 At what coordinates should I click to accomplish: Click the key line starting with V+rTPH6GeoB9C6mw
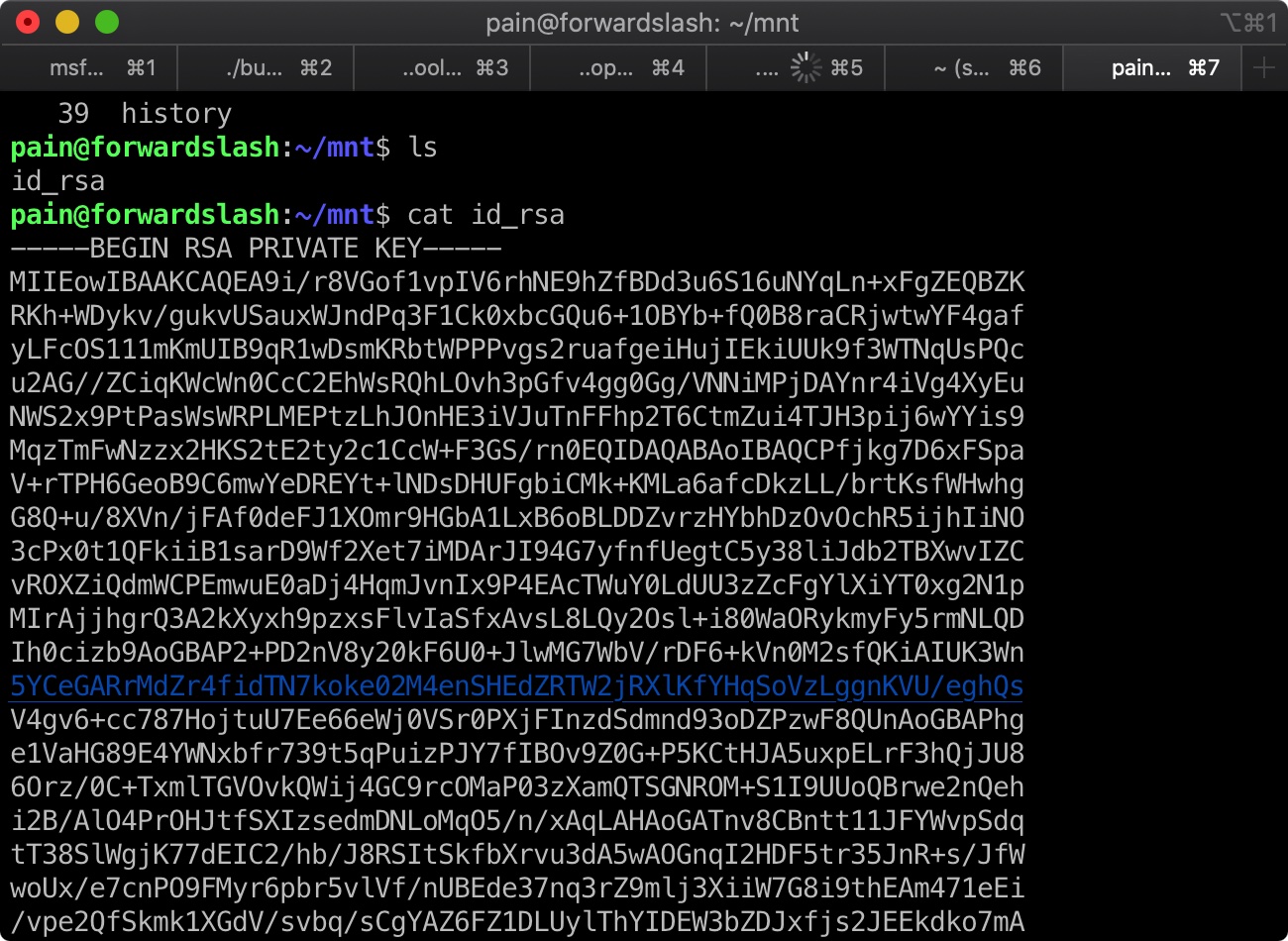pos(517,484)
